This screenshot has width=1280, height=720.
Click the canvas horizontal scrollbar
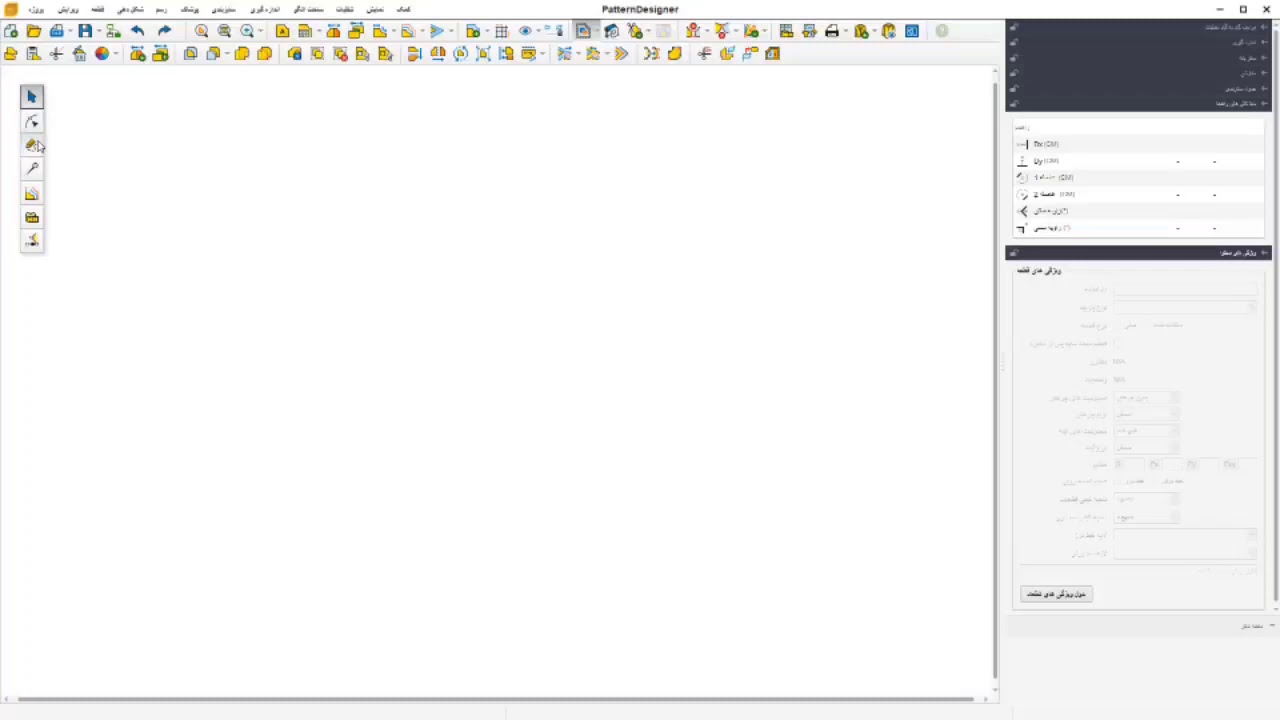click(496, 699)
